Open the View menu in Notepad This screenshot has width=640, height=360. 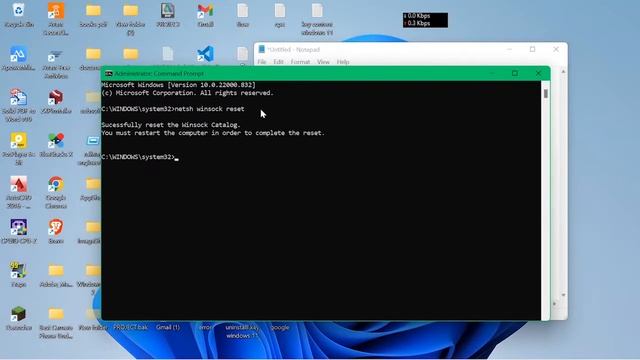tap(323, 62)
